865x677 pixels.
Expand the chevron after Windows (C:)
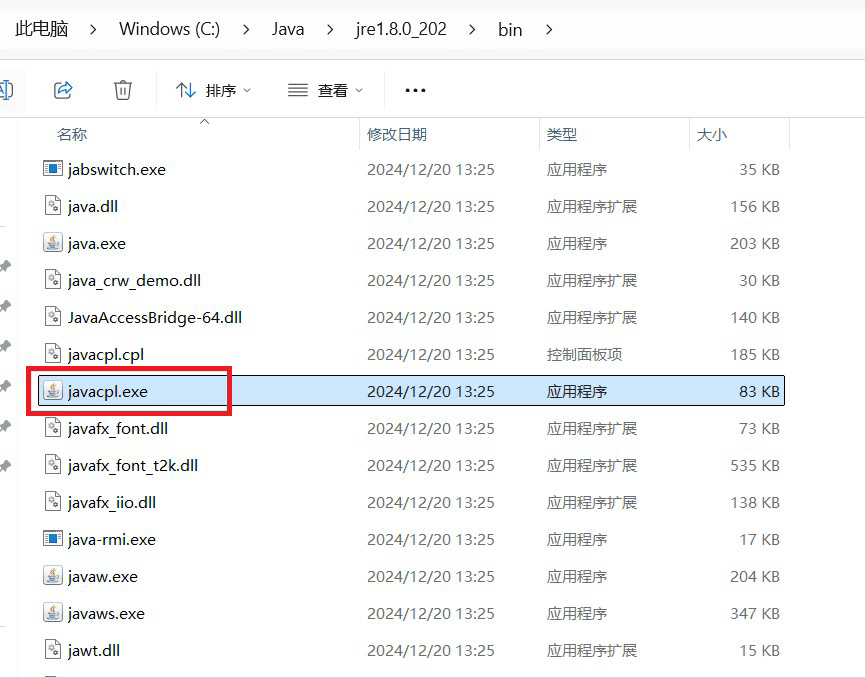(x=246, y=29)
